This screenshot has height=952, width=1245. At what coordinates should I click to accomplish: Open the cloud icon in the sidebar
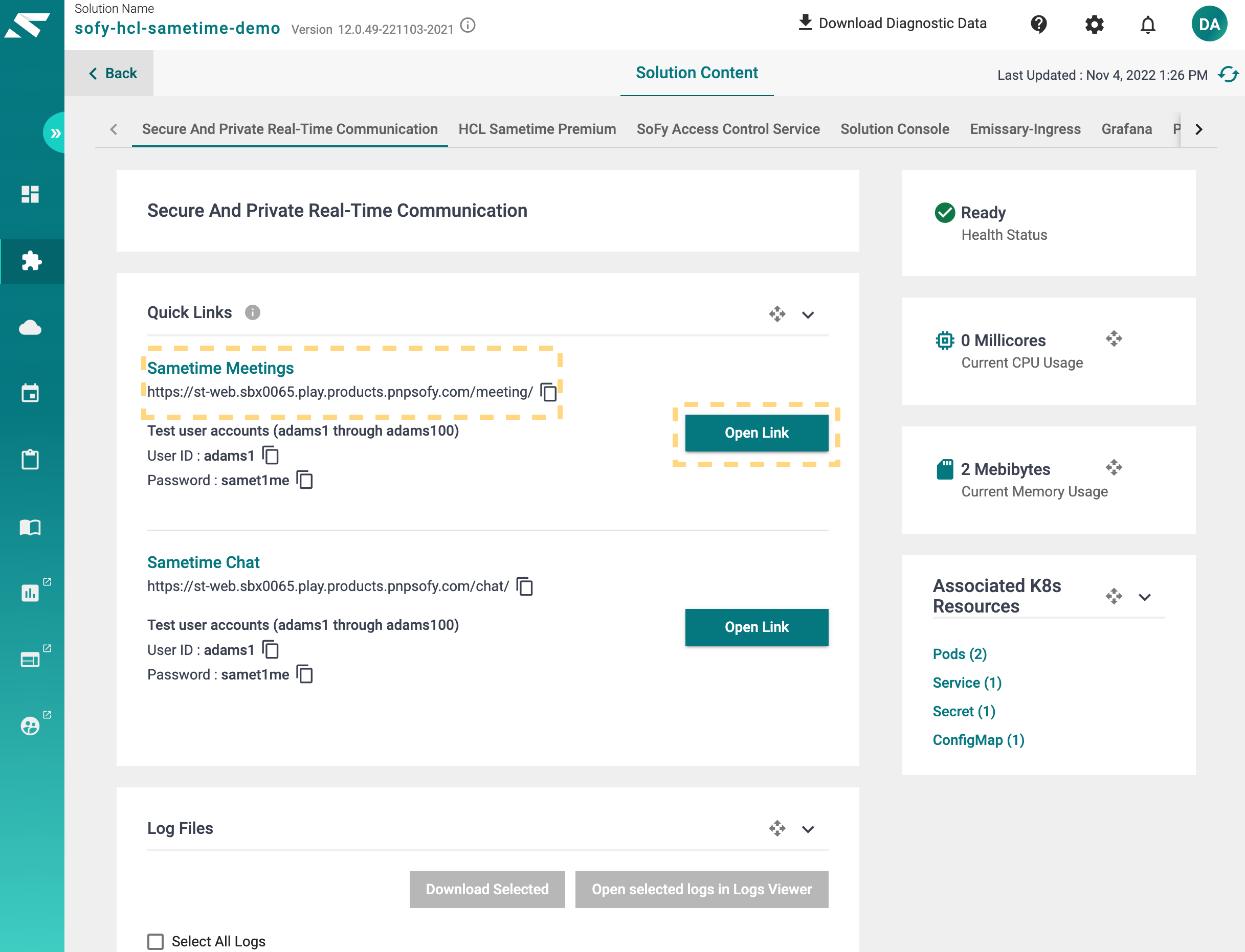(30, 327)
